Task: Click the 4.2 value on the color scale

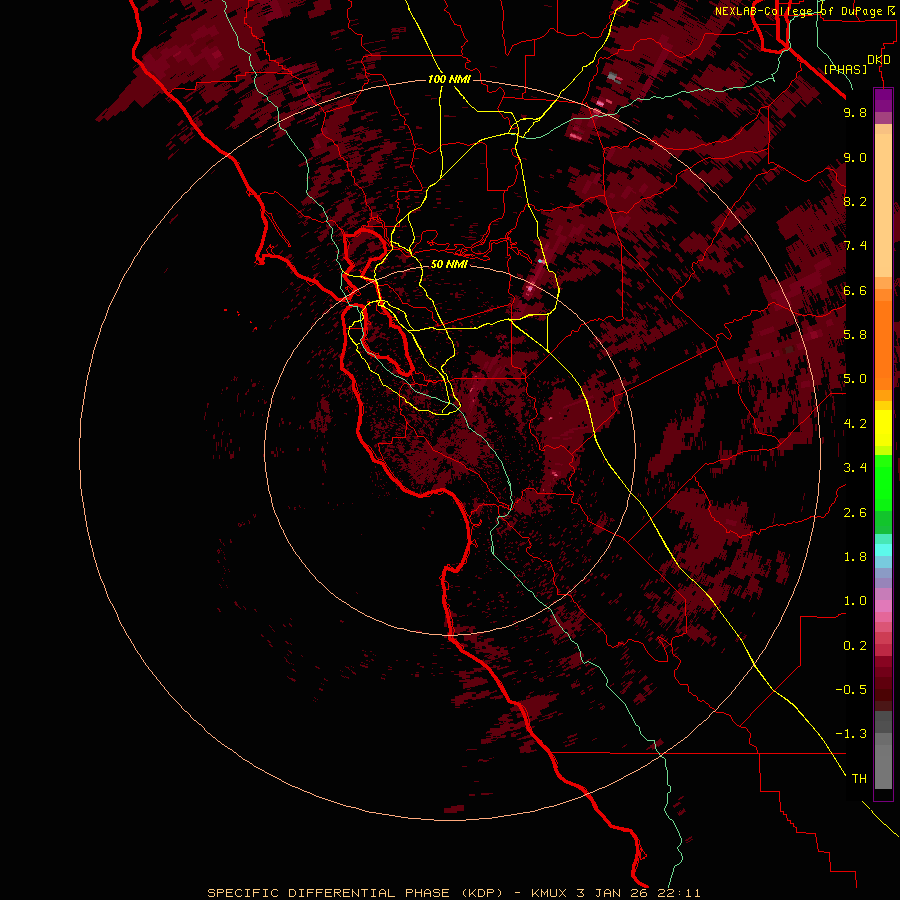Action: pos(855,423)
